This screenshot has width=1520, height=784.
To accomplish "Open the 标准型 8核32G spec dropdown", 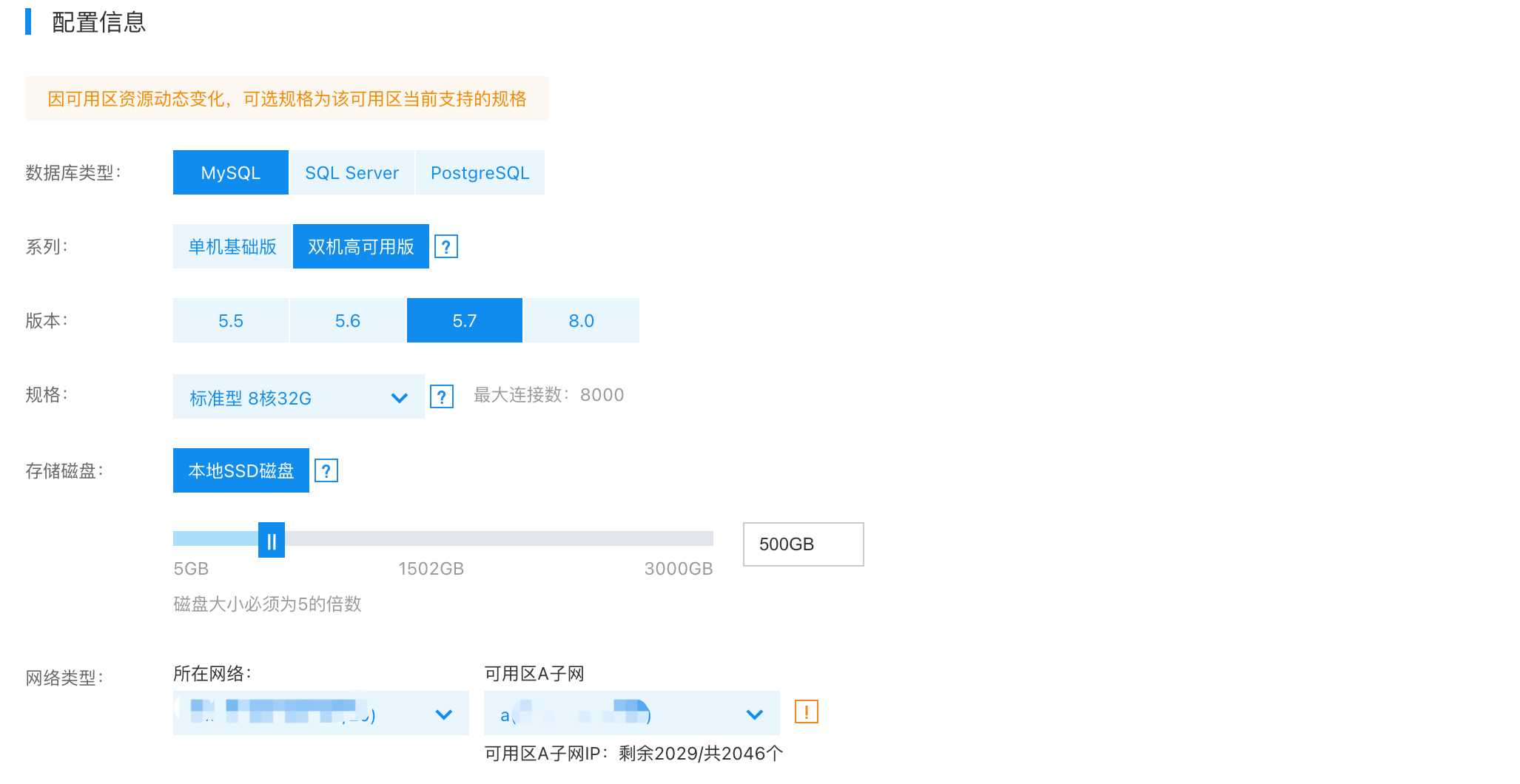I will 299,396.
